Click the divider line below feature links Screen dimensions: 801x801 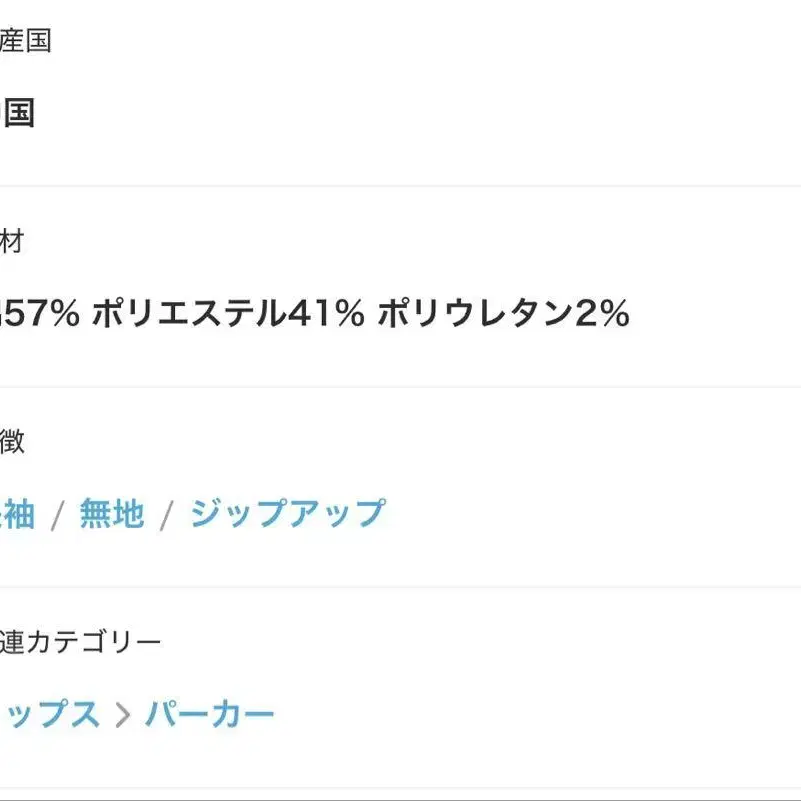pyautogui.click(x=400, y=587)
